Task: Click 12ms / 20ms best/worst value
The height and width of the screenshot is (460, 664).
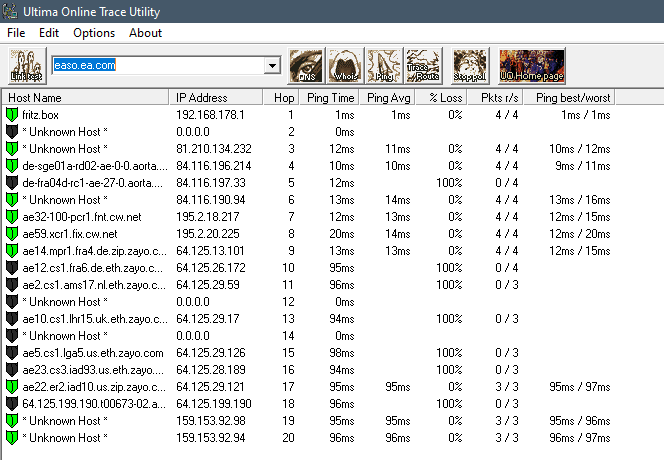Action: coord(580,234)
